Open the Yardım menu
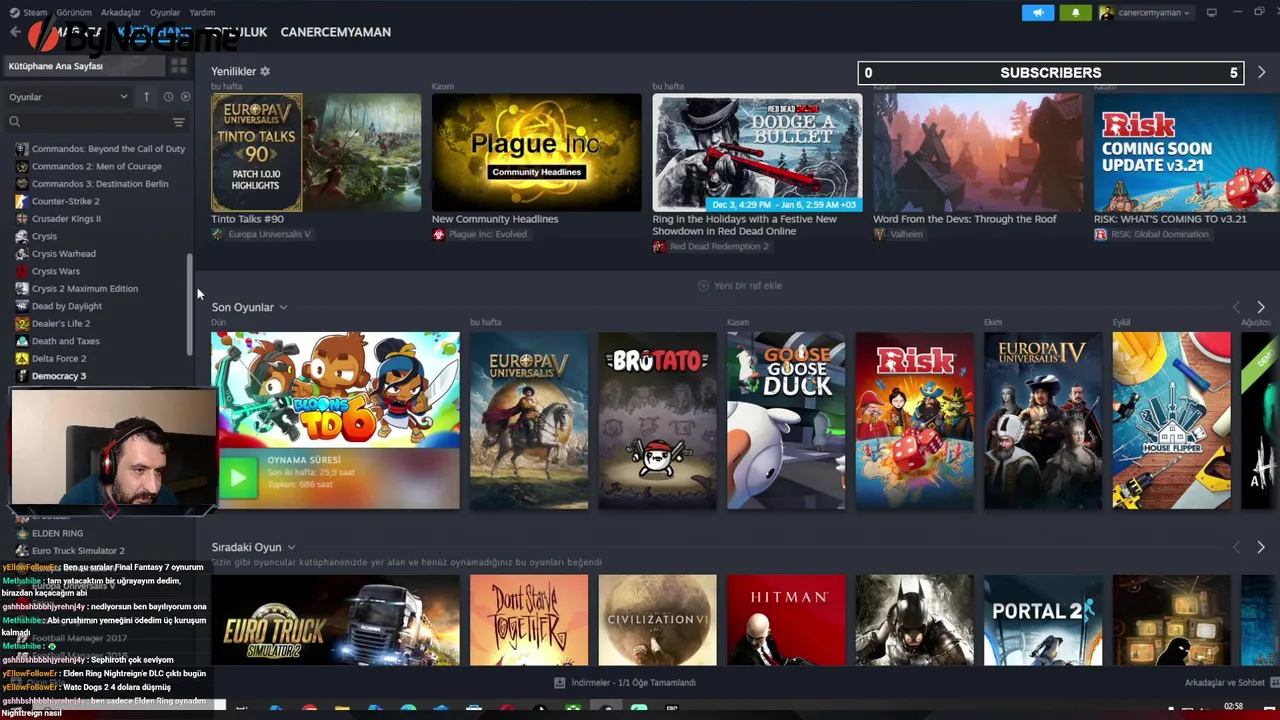 tap(202, 13)
